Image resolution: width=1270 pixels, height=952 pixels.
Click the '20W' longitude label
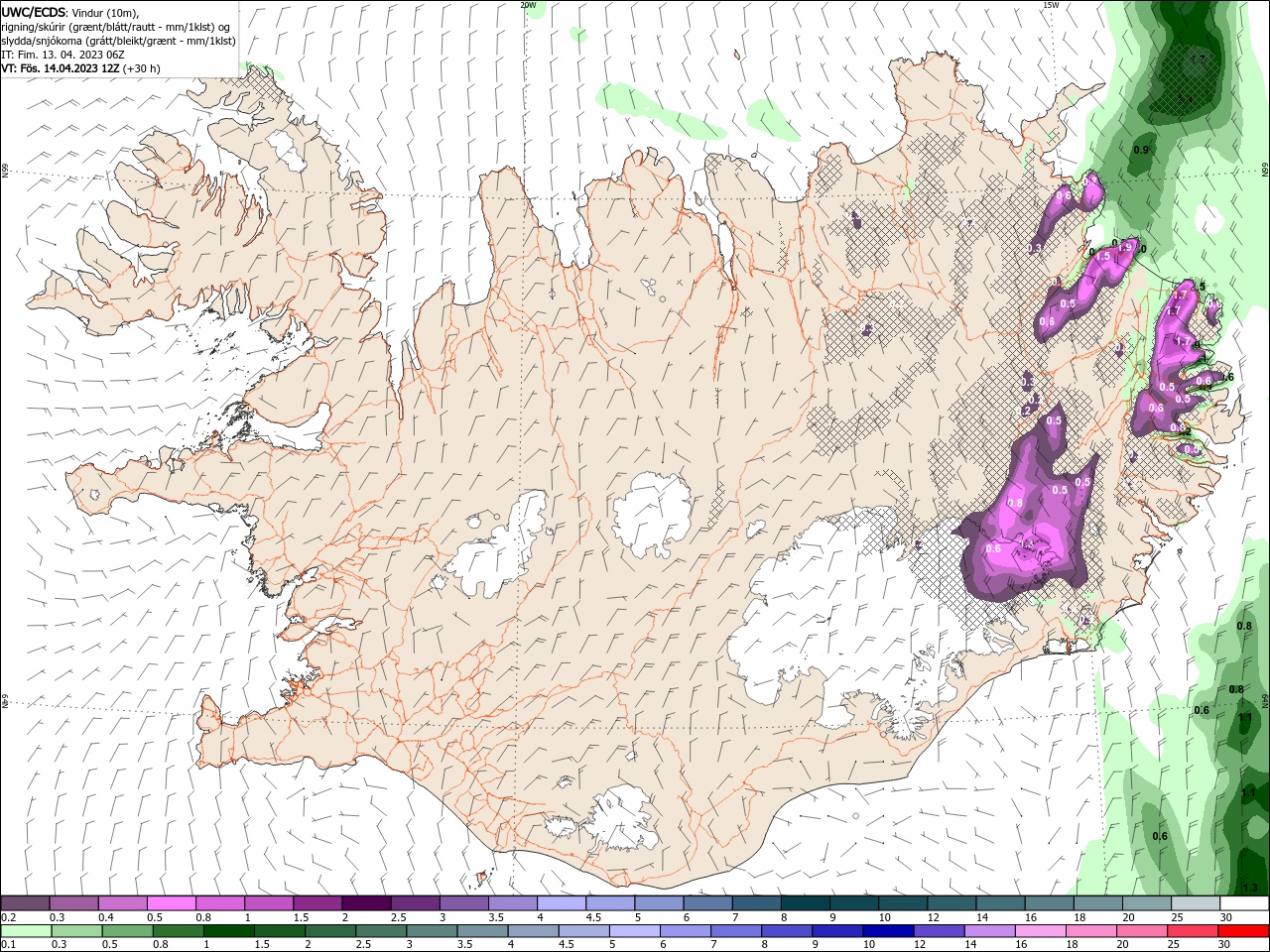pos(528,5)
